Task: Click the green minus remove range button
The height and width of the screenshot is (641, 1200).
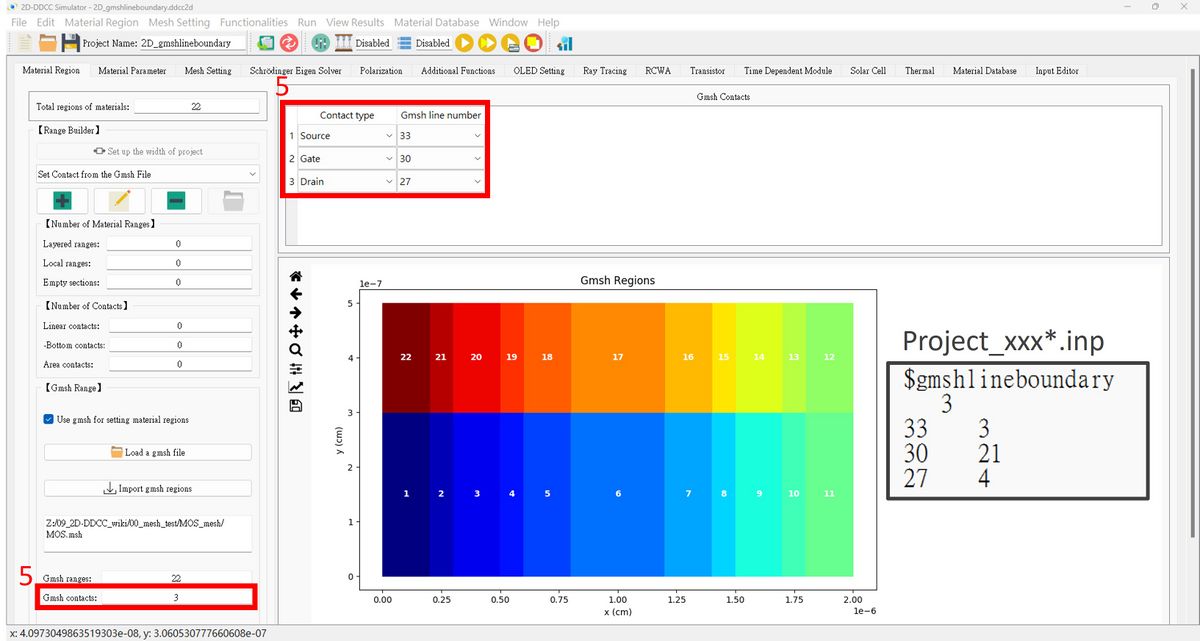Action: pyautogui.click(x=176, y=200)
